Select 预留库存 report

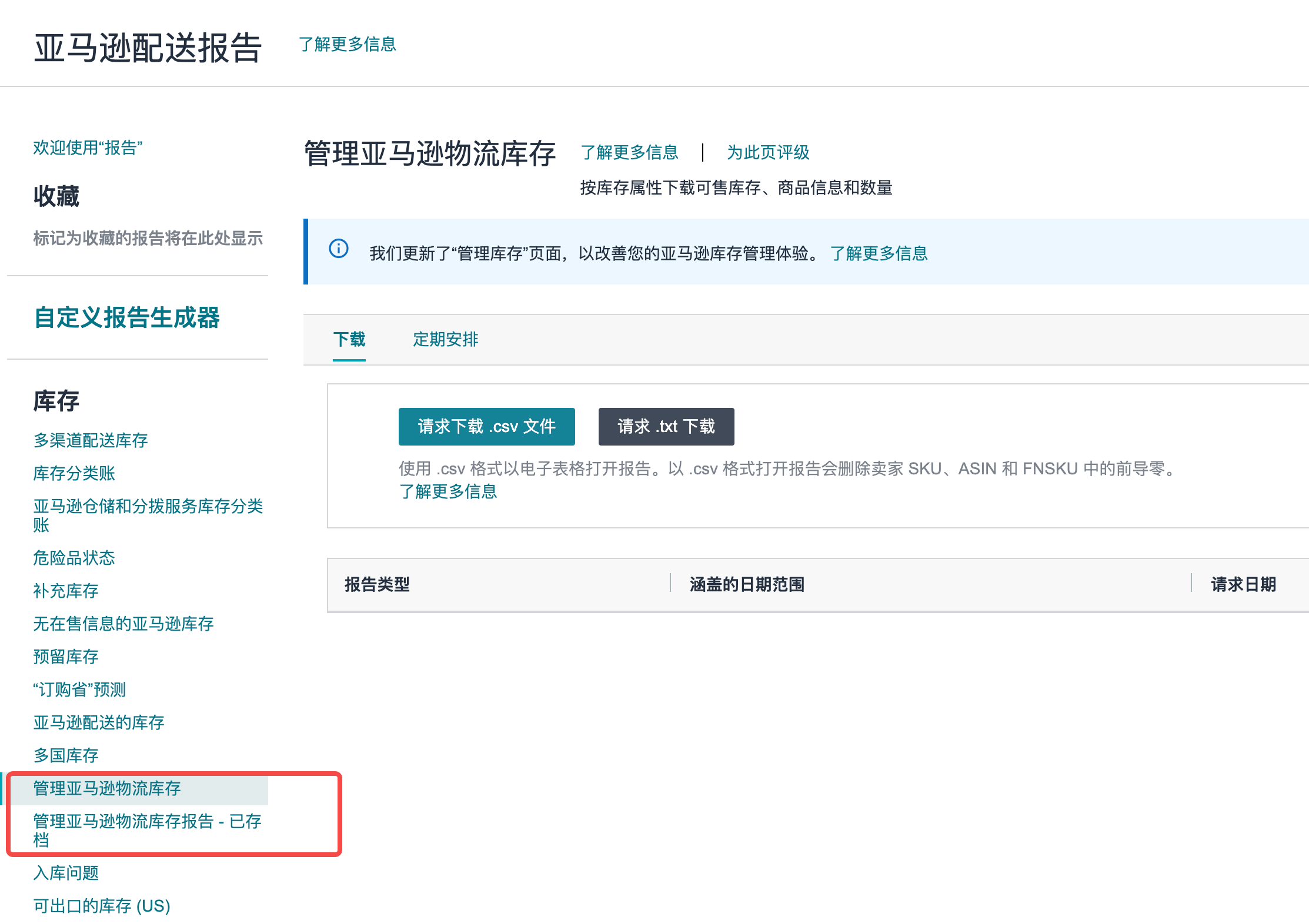(66, 657)
